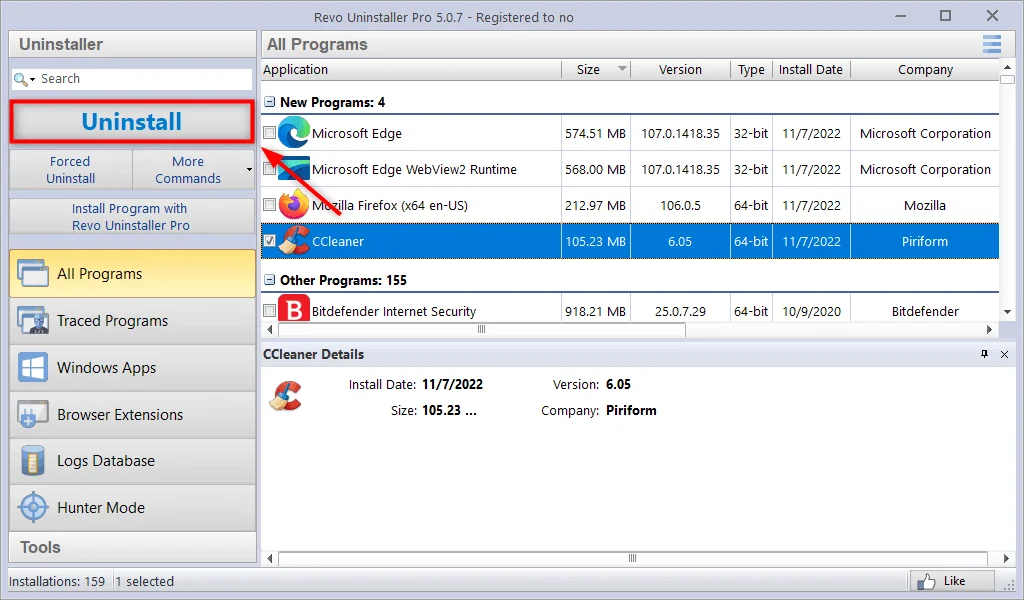Collapse the Other Programs group

pyautogui.click(x=269, y=280)
